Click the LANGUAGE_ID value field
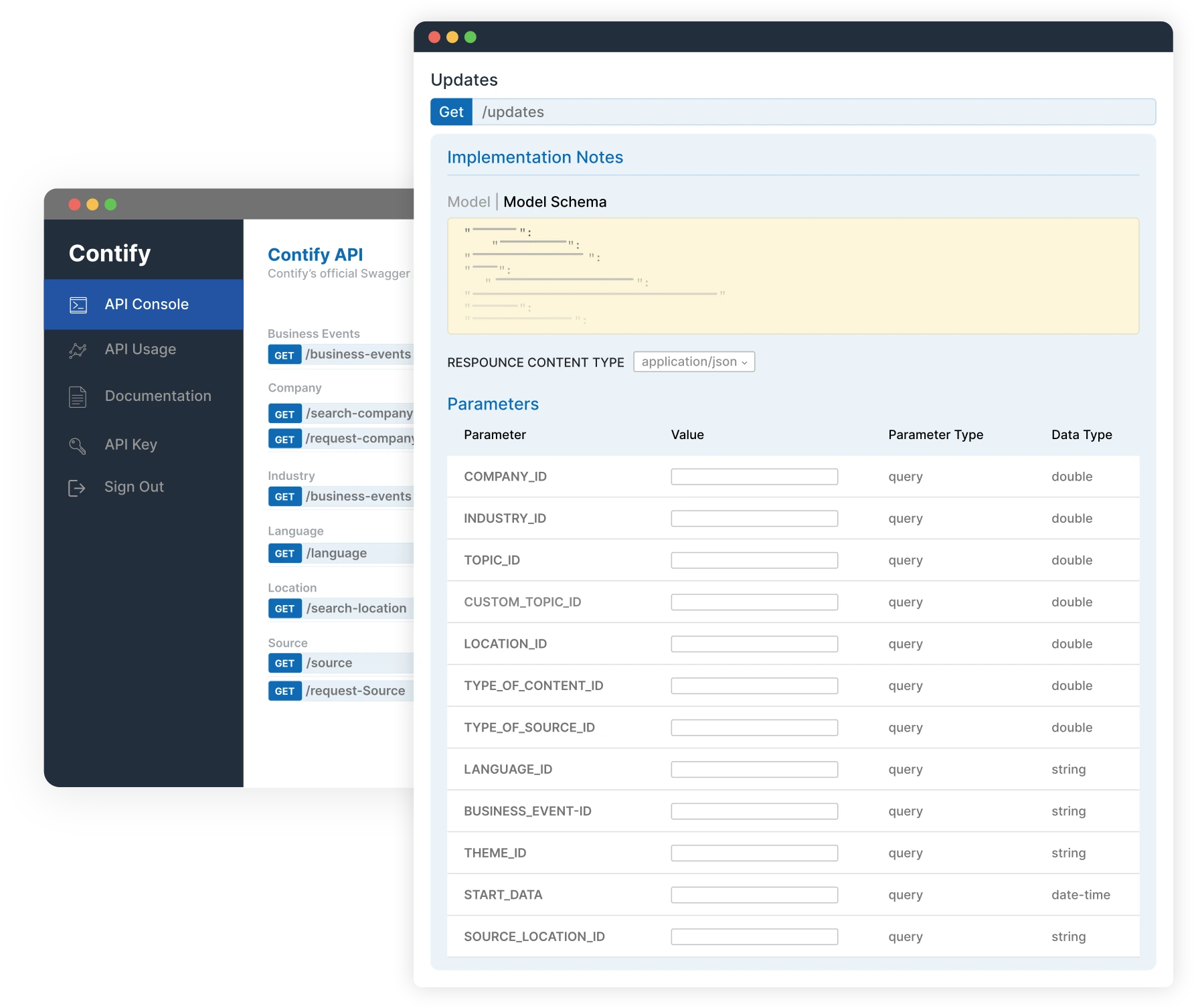This screenshot has width=1194, height=1008. [754, 770]
